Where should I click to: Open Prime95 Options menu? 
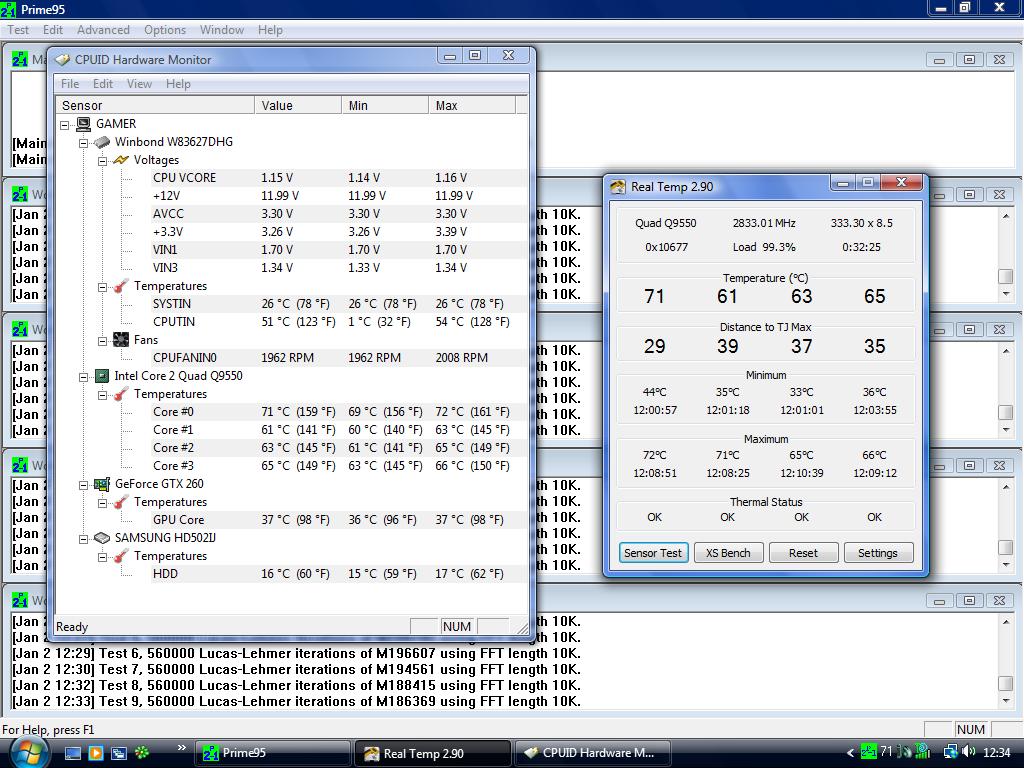click(x=165, y=30)
